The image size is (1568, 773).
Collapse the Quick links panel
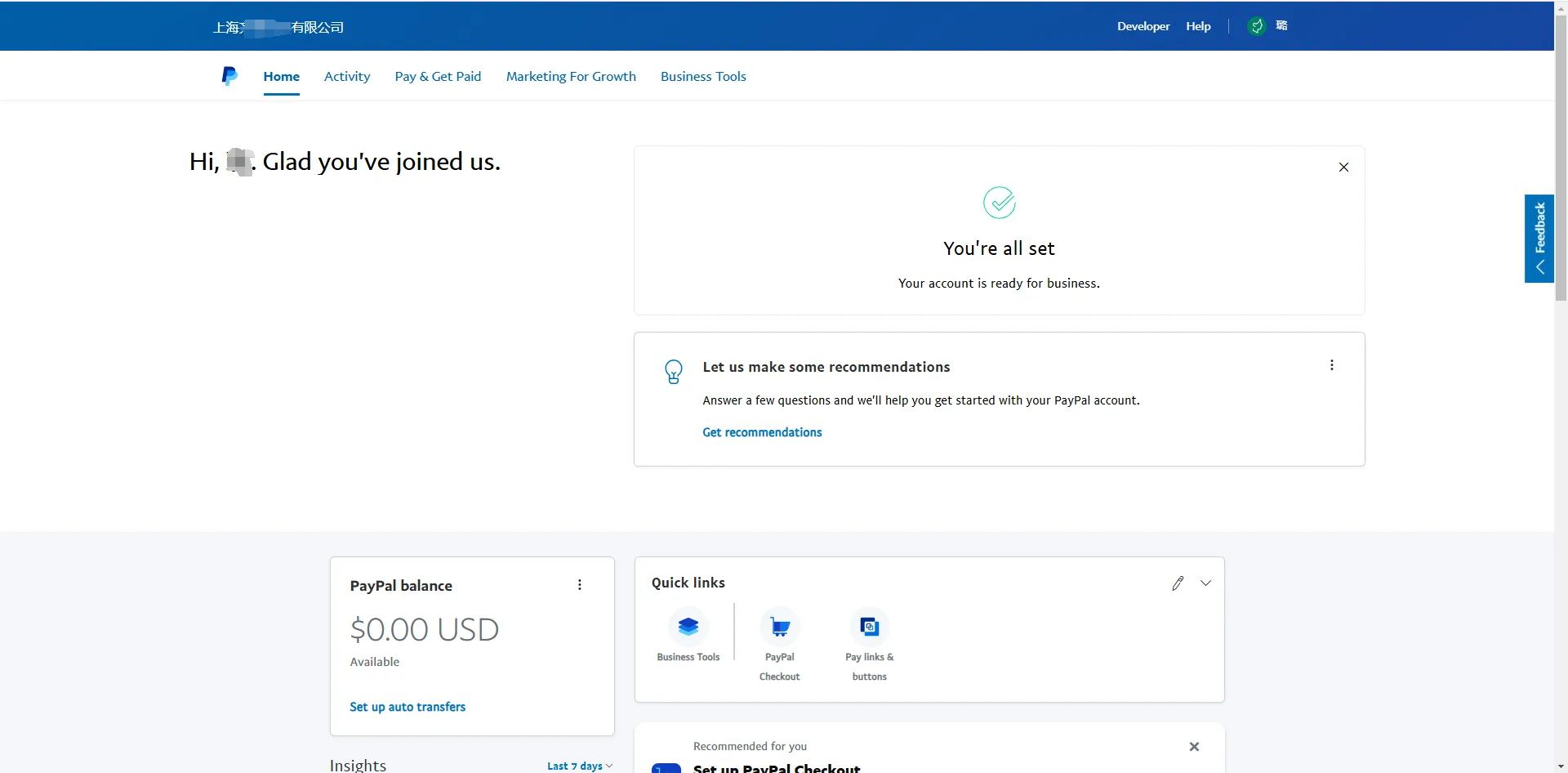click(x=1205, y=583)
